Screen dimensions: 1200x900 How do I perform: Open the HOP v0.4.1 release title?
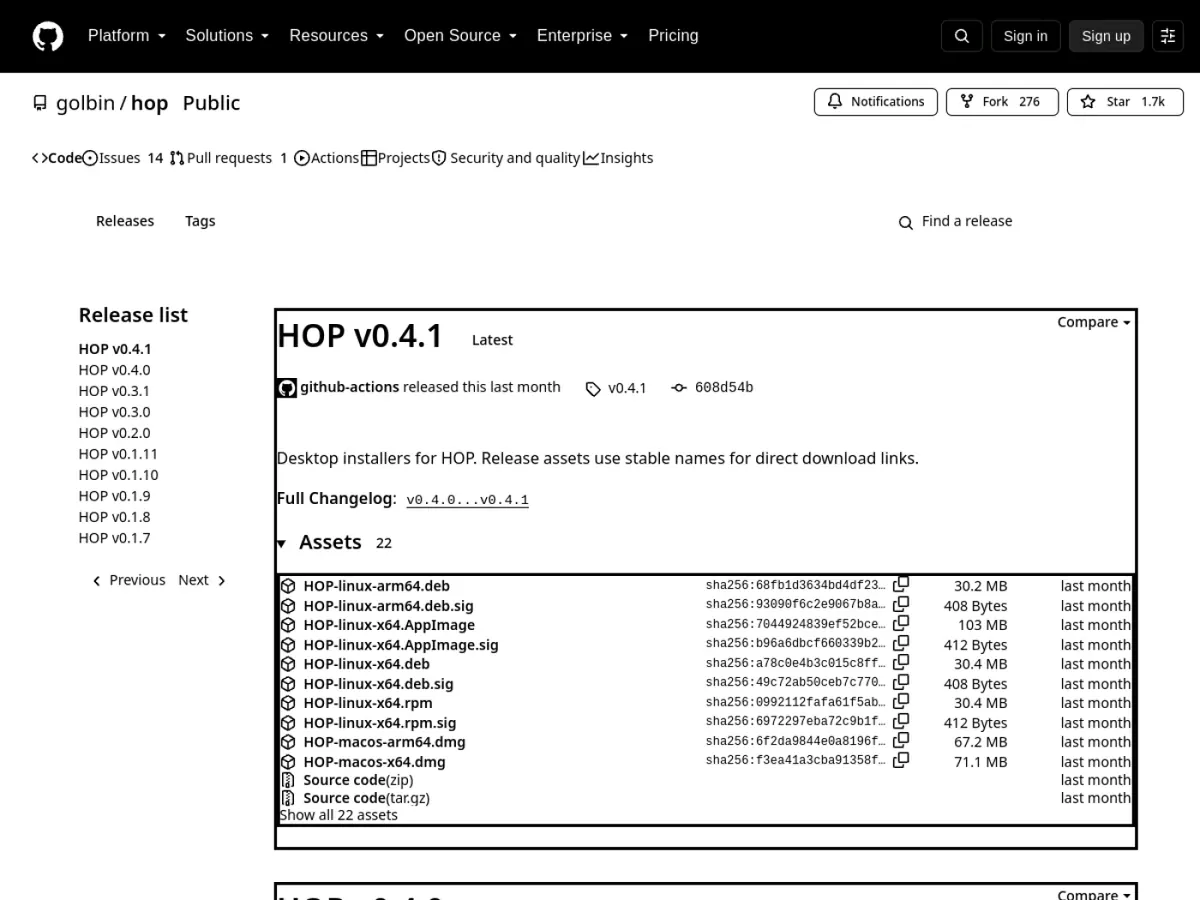[360, 336]
